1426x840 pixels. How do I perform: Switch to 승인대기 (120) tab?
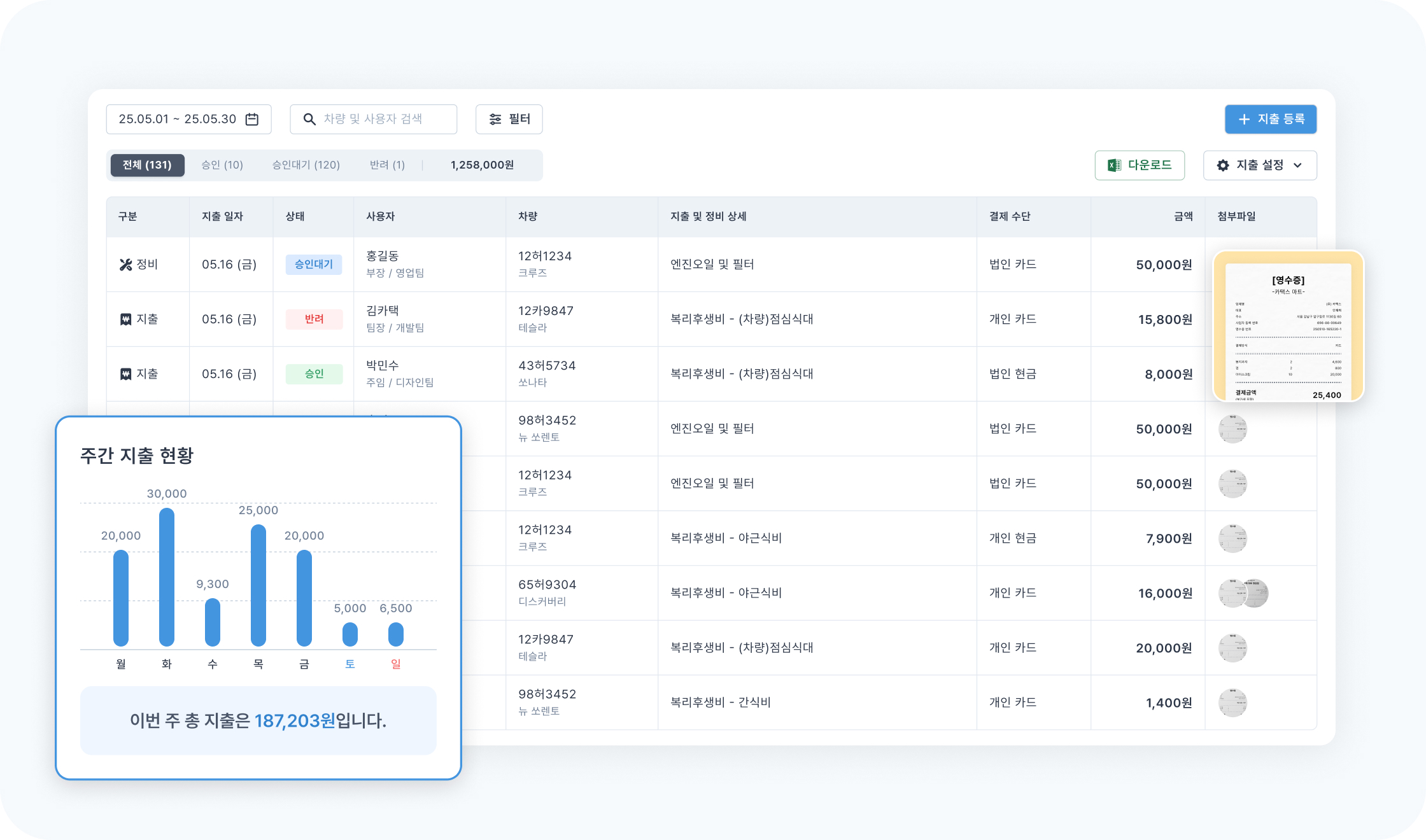point(306,165)
